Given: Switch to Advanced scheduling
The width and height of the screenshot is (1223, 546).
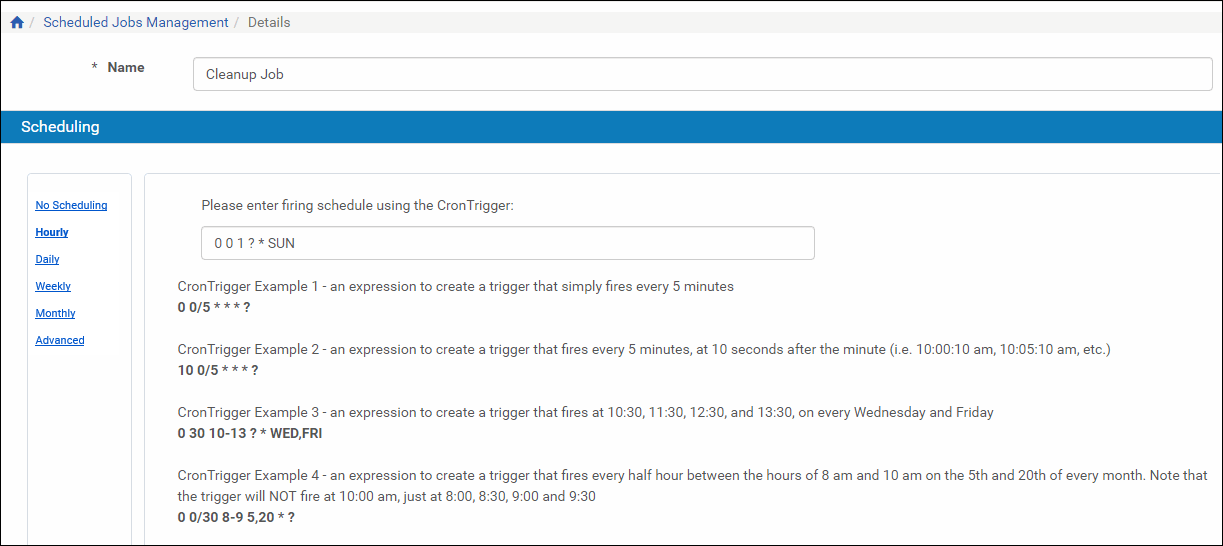Looking at the screenshot, I should [60, 340].
